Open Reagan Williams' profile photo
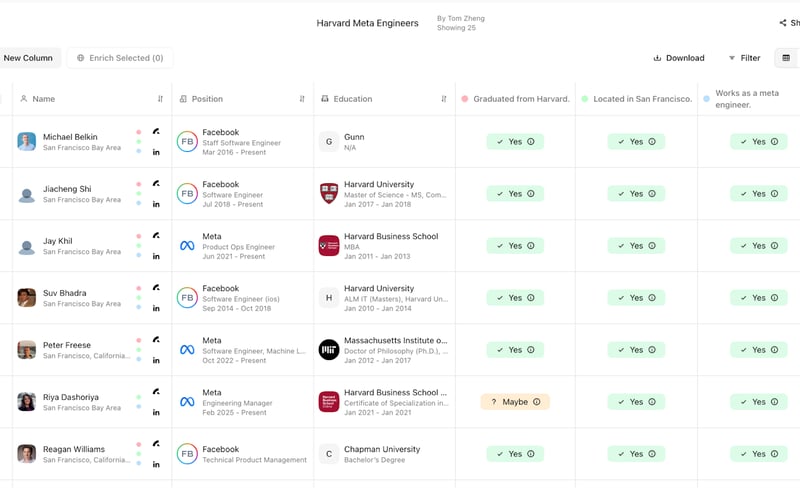 27,454
